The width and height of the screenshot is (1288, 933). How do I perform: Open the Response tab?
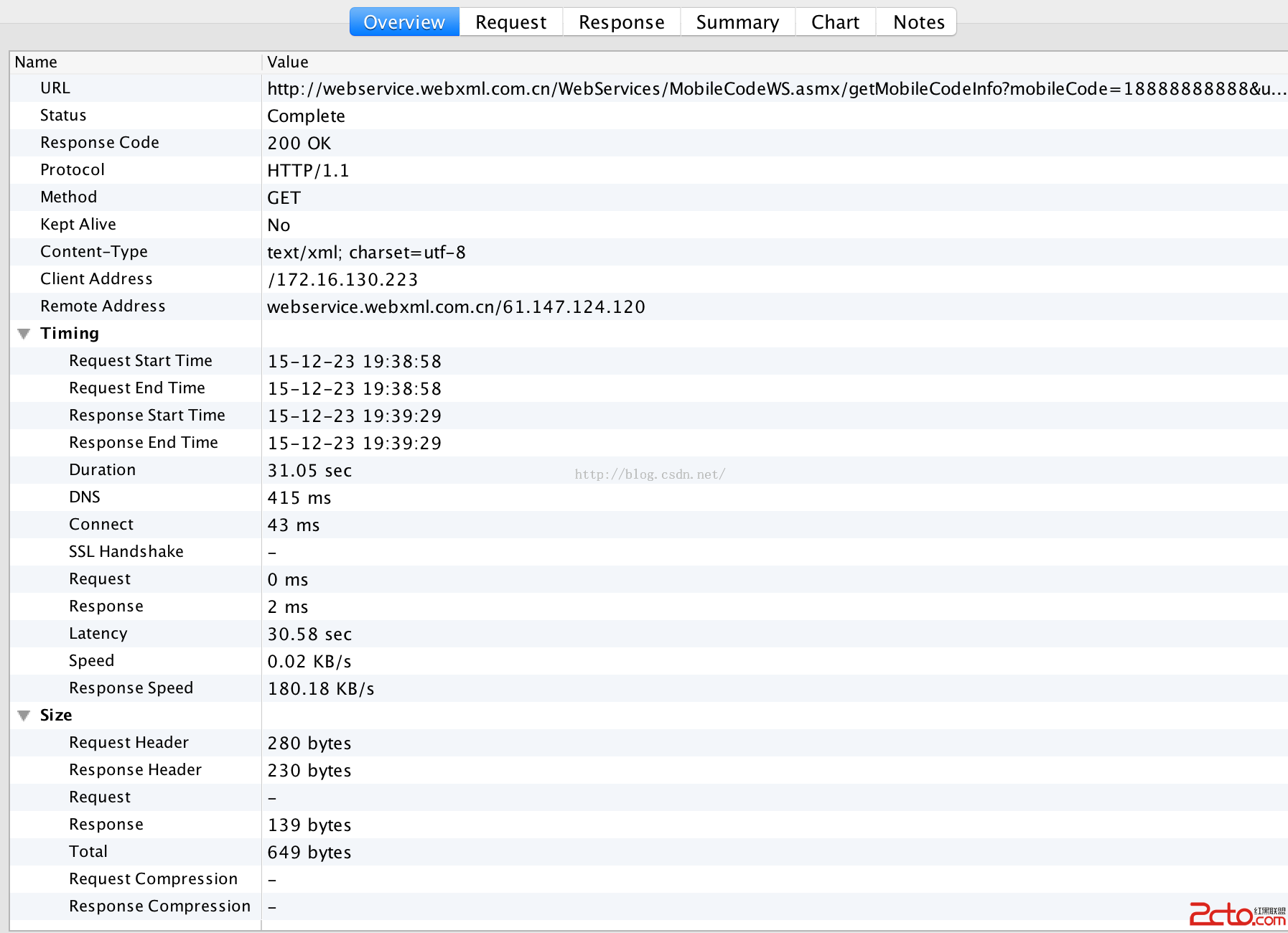[621, 22]
